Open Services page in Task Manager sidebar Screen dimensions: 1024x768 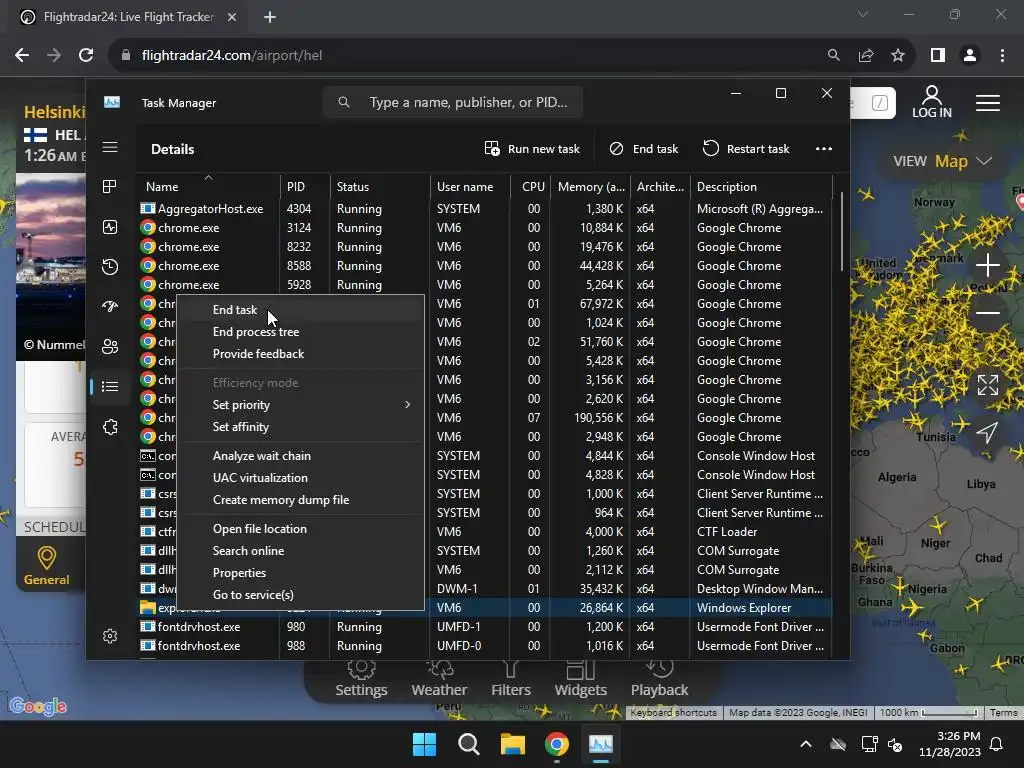click(x=110, y=427)
